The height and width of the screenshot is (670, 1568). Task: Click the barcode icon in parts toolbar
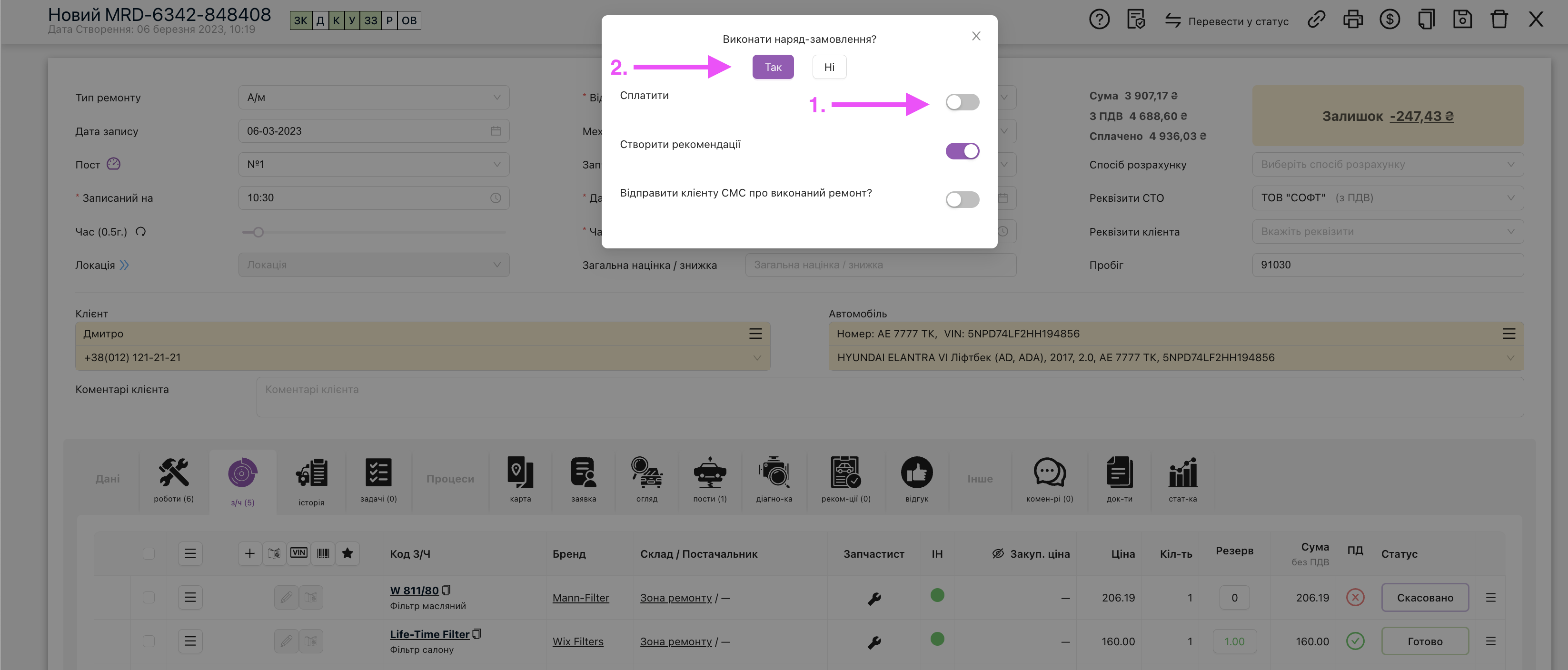click(323, 553)
